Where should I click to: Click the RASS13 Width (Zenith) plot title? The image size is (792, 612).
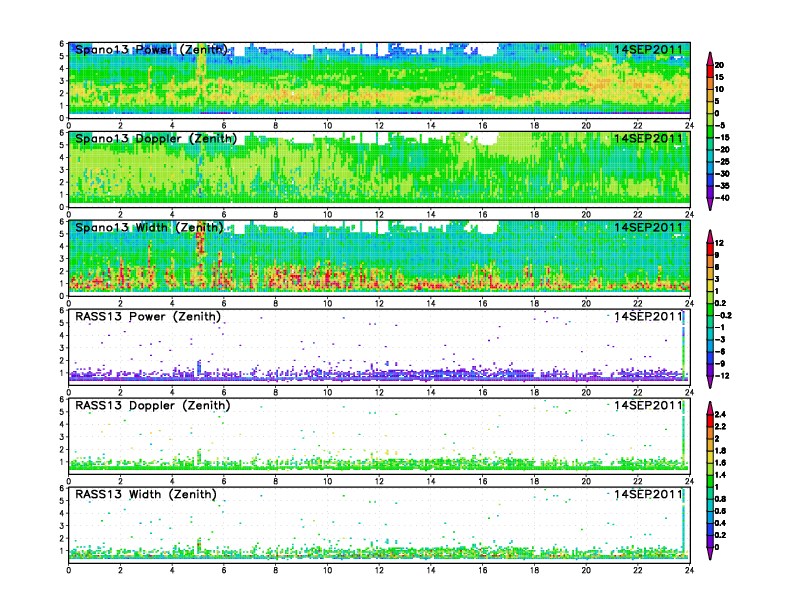146,495
